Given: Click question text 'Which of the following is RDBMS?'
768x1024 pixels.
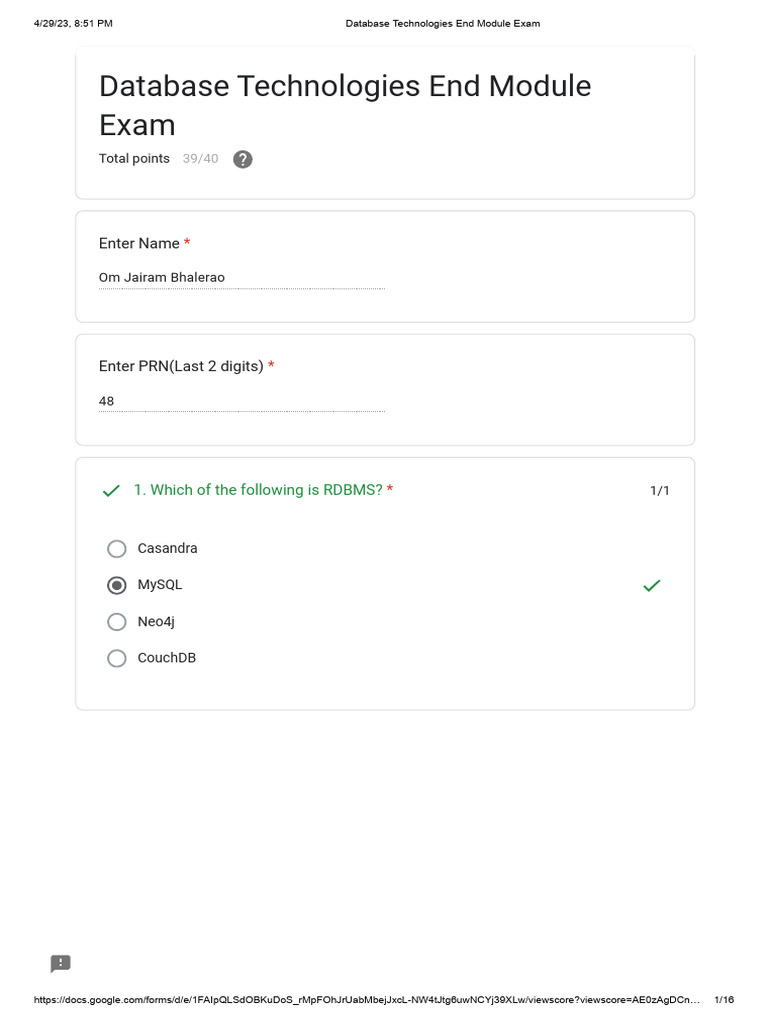Looking at the screenshot, I should click(x=266, y=490).
